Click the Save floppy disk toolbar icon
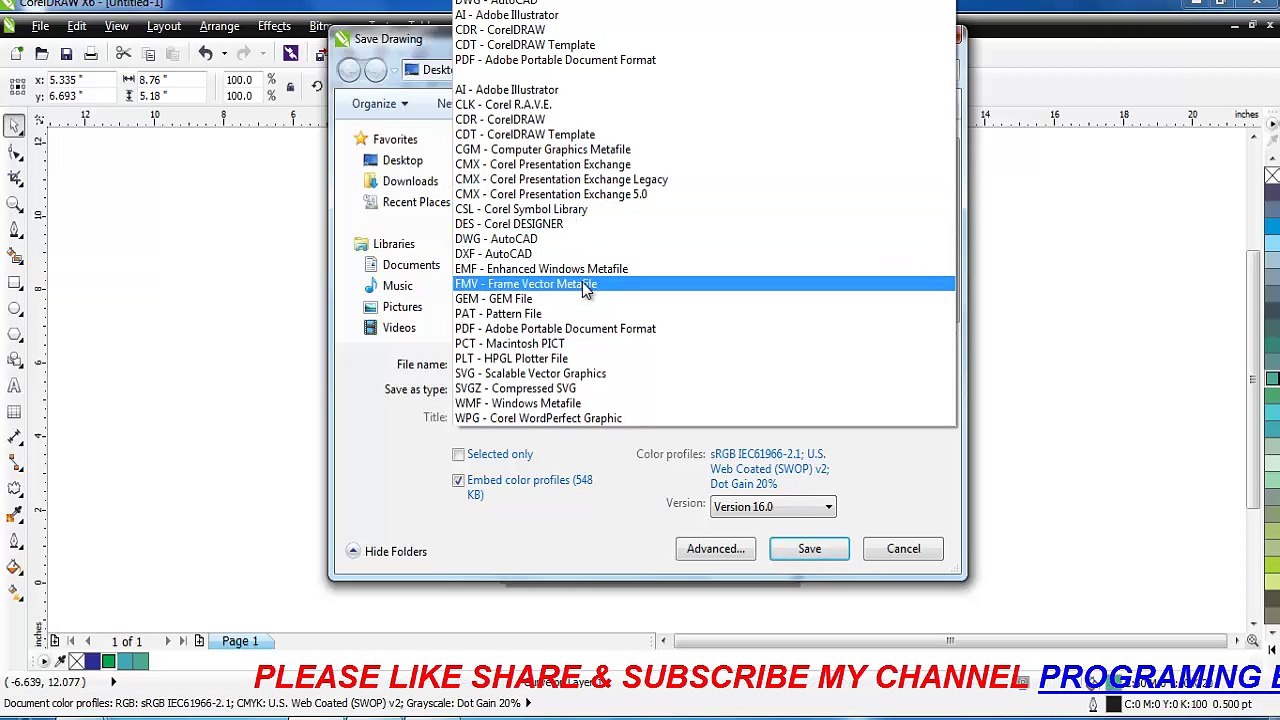 coord(66,53)
